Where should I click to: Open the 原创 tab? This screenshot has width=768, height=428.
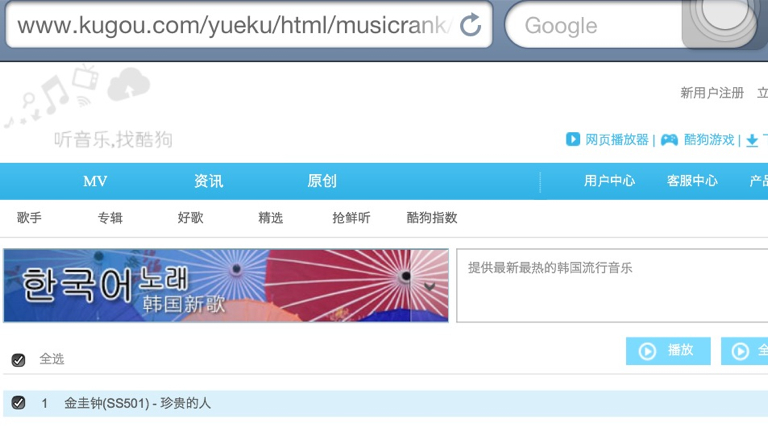pos(322,181)
